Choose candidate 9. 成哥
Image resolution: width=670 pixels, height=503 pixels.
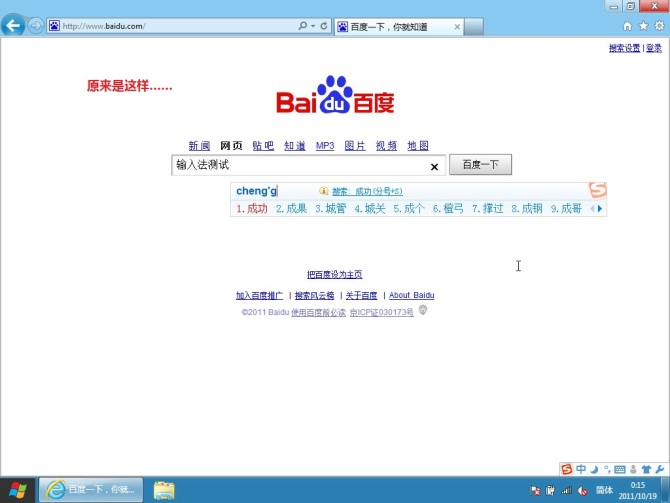pyautogui.click(x=566, y=209)
